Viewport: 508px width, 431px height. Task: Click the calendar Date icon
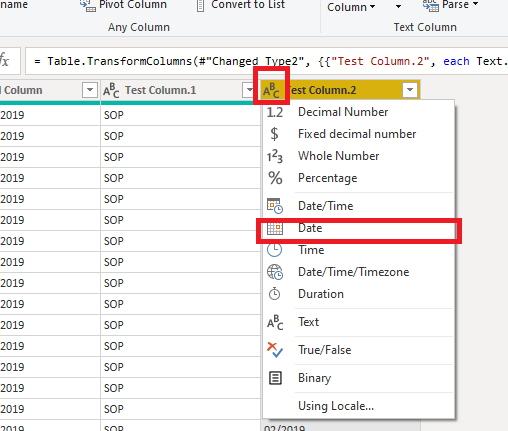click(x=275, y=228)
